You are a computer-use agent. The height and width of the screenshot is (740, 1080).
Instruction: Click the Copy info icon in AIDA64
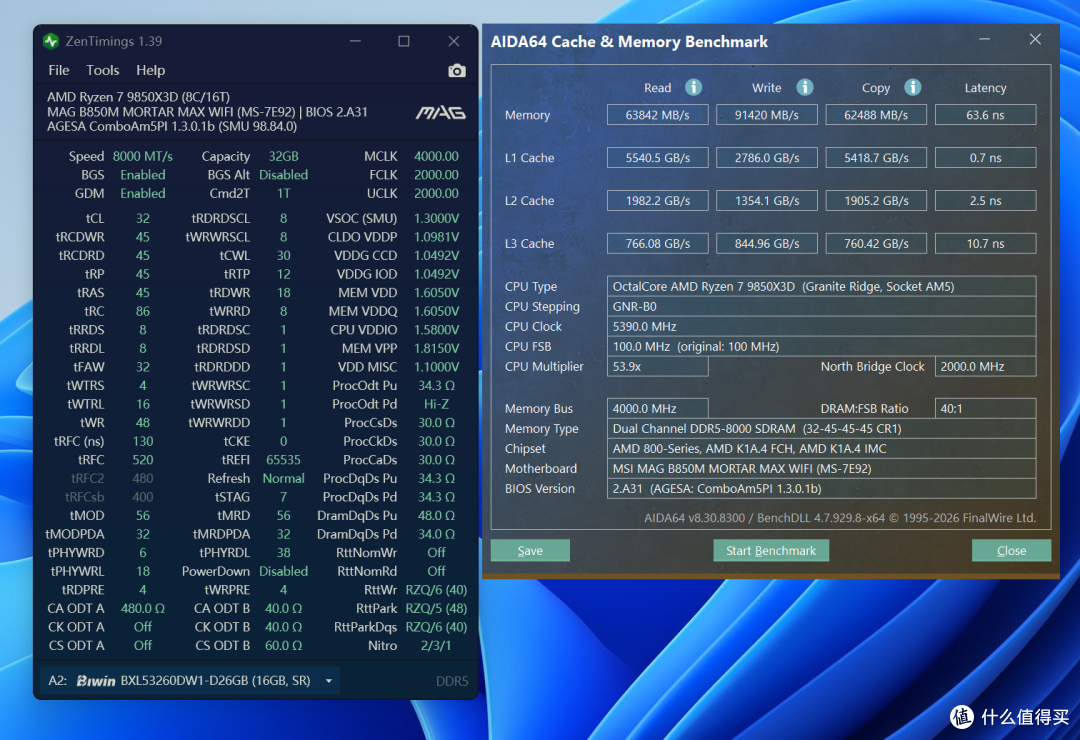[x=913, y=88]
